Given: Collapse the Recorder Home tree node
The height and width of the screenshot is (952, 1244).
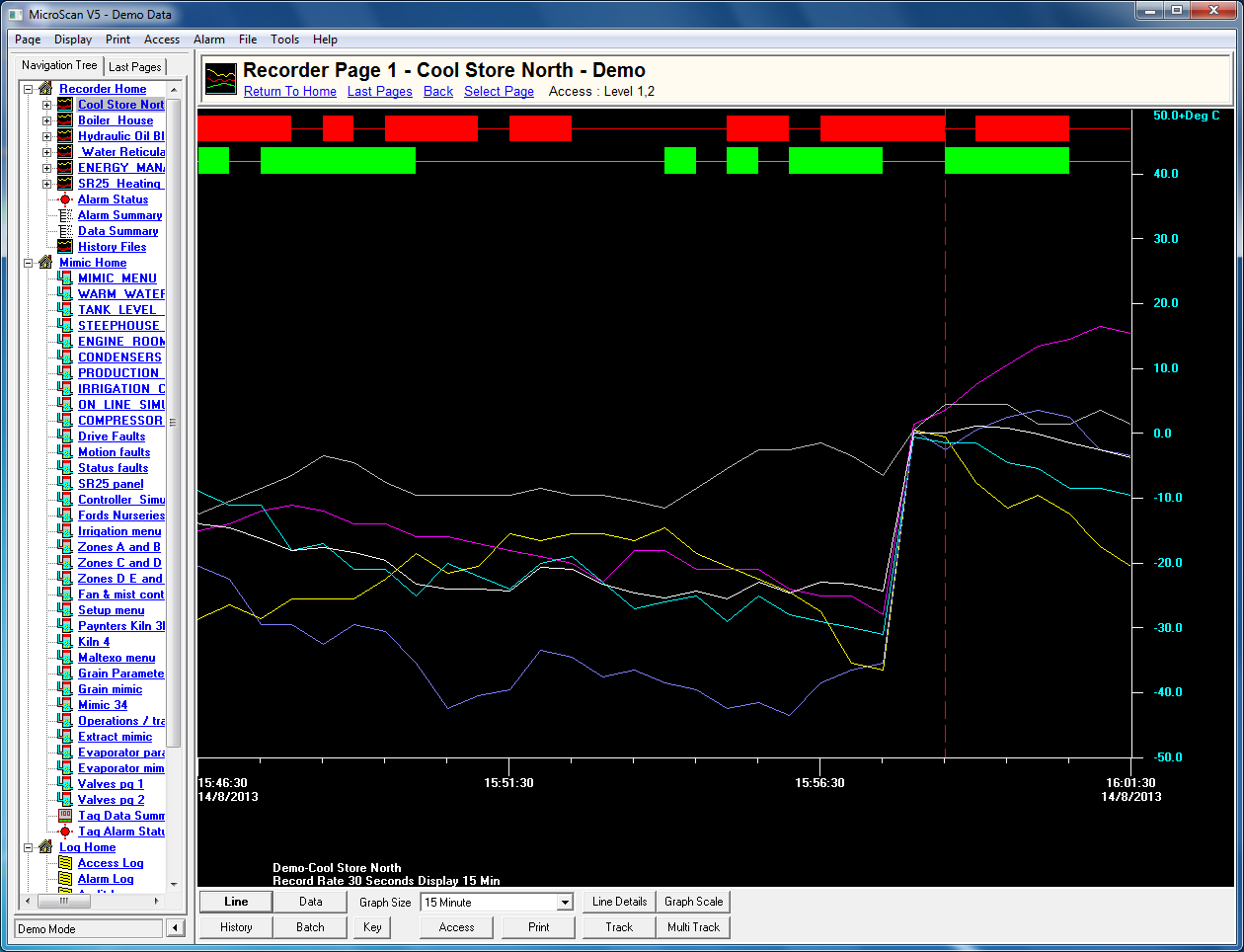Looking at the screenshot, I should (x=29, y=89).
